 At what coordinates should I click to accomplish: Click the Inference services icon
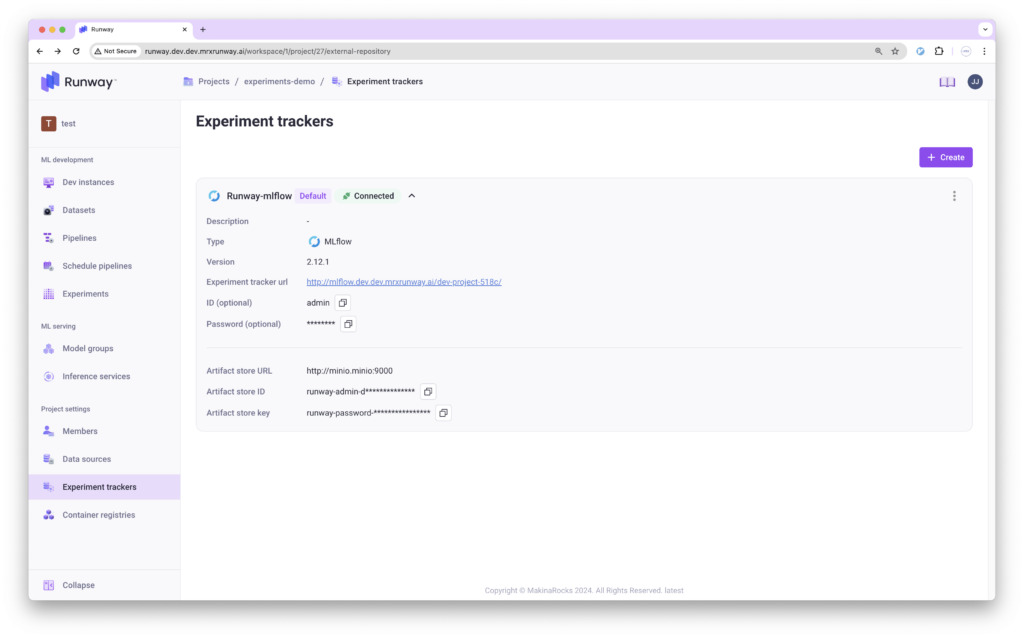click(48, 377)
